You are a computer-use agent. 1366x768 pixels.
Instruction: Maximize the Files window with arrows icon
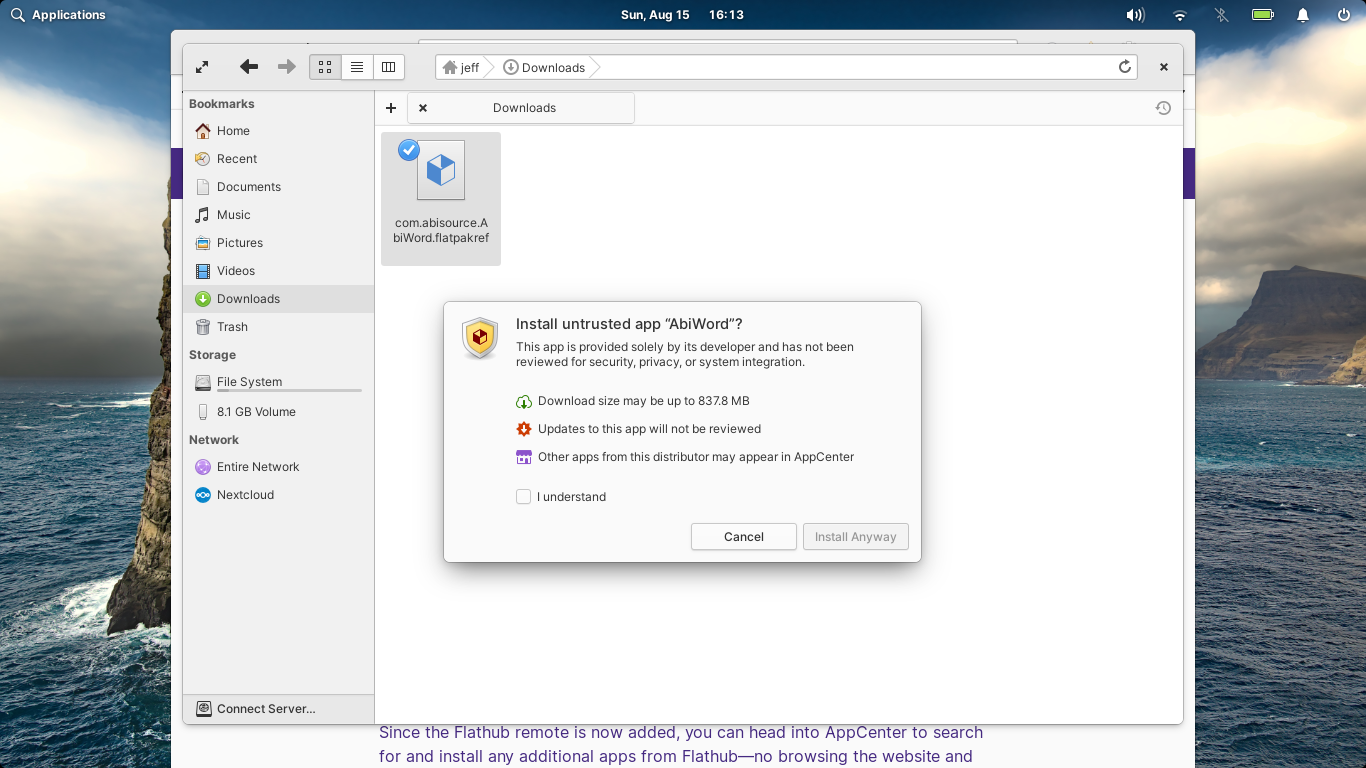click(202, 67)
